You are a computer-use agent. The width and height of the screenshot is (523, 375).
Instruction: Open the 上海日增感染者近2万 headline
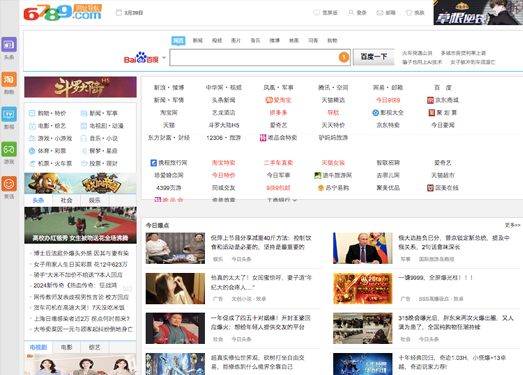(x=82, y=319)
